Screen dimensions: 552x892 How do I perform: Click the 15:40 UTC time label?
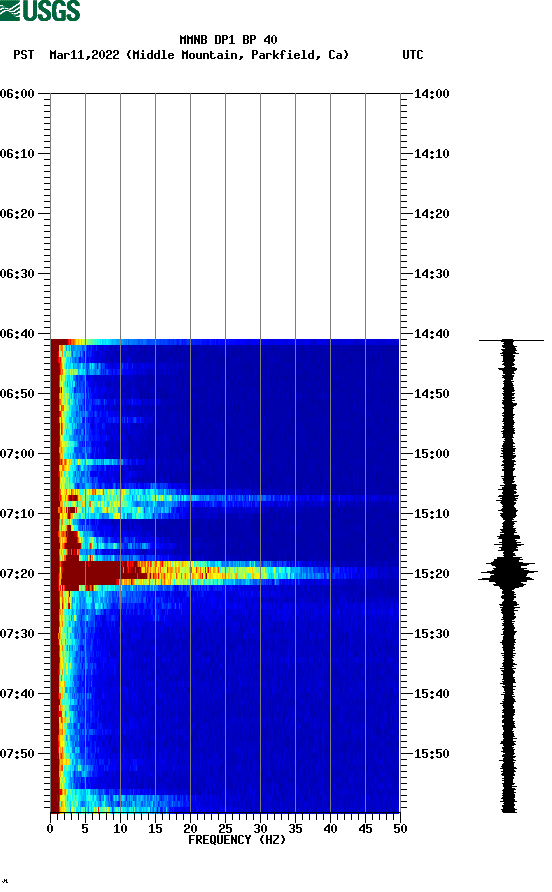tap(432, 694)
